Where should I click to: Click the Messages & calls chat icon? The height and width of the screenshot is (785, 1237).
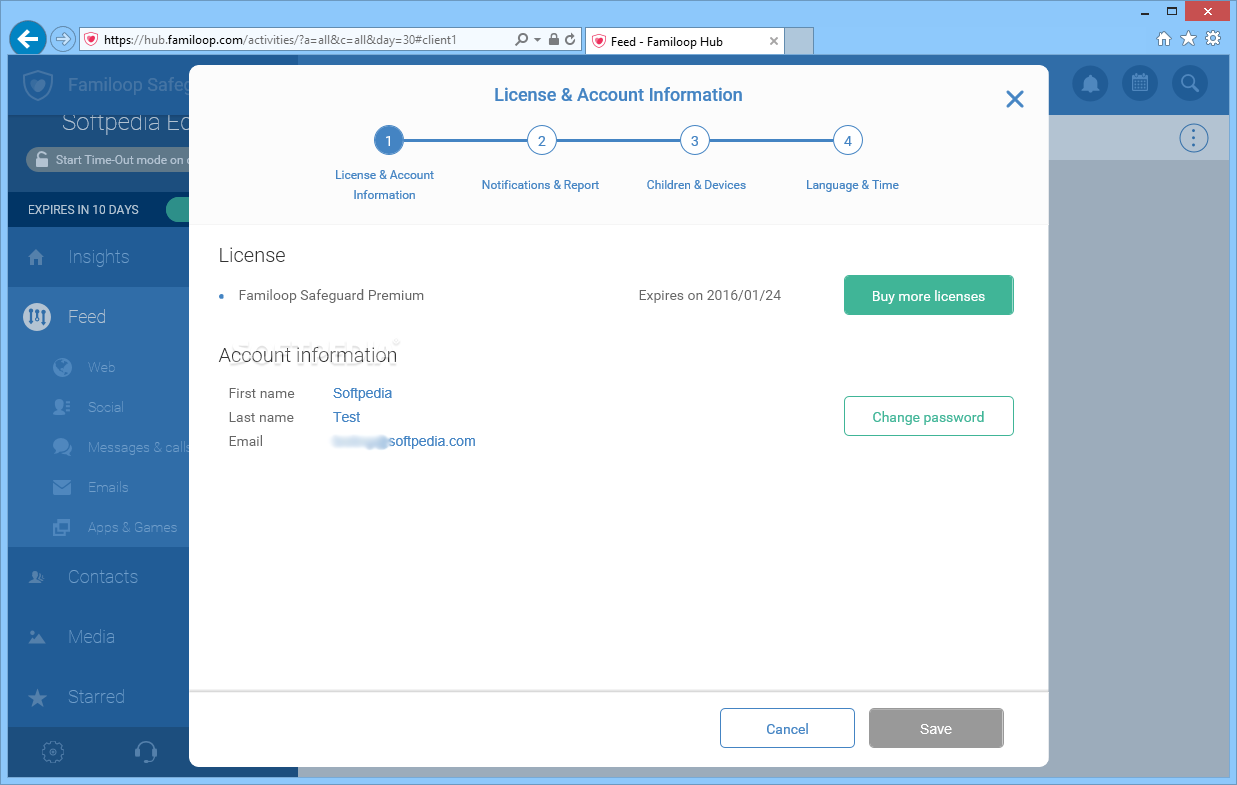(62, 447)
